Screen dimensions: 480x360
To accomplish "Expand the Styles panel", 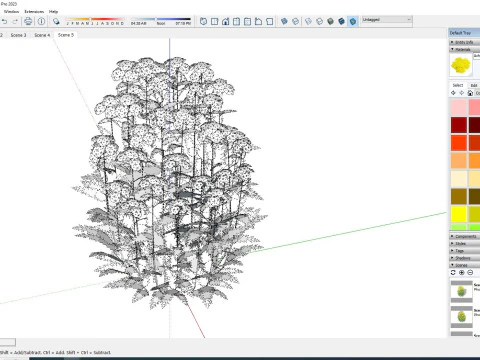I will pos(464,244).
